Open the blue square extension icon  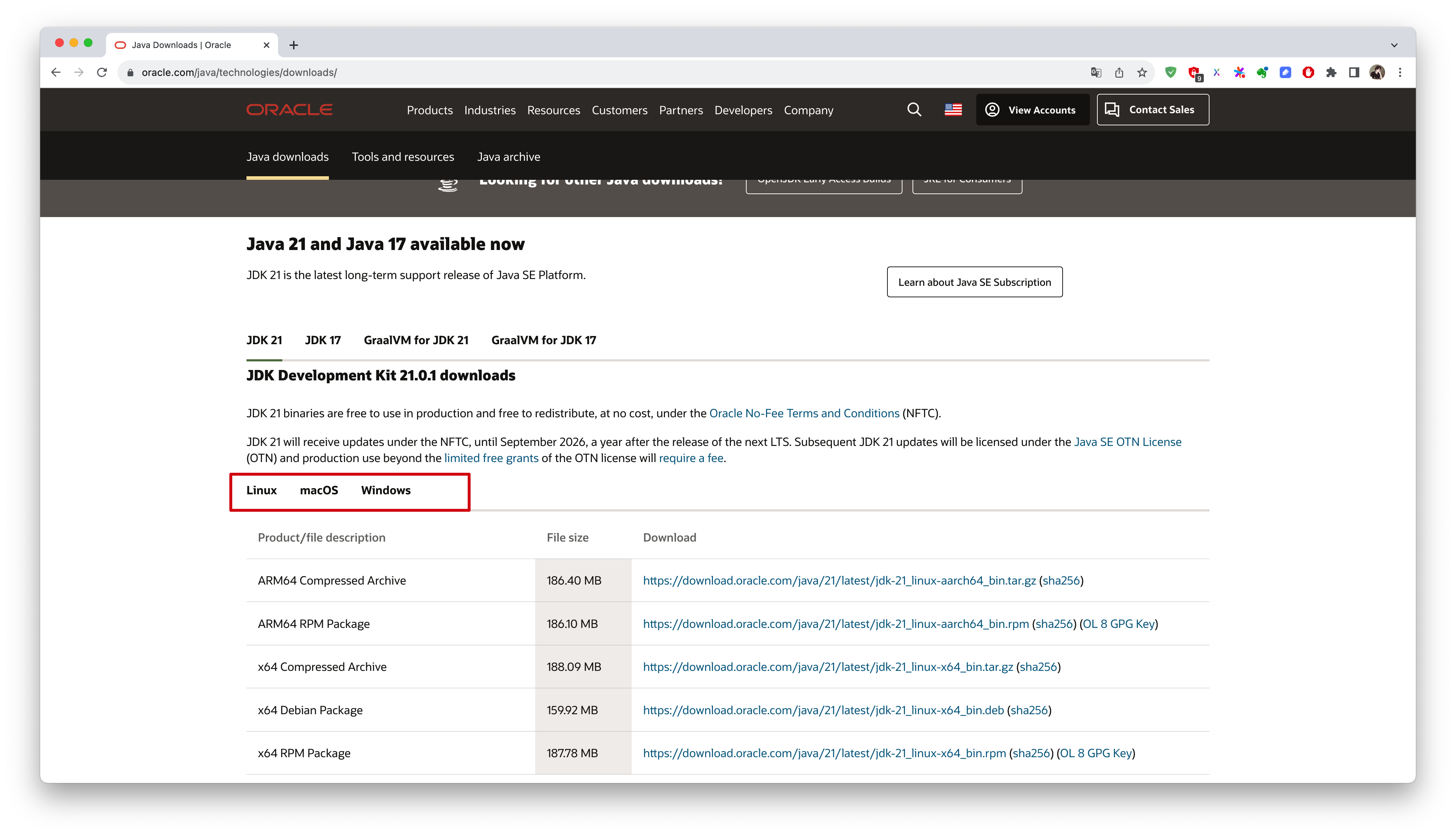(x=1285, y=72)
